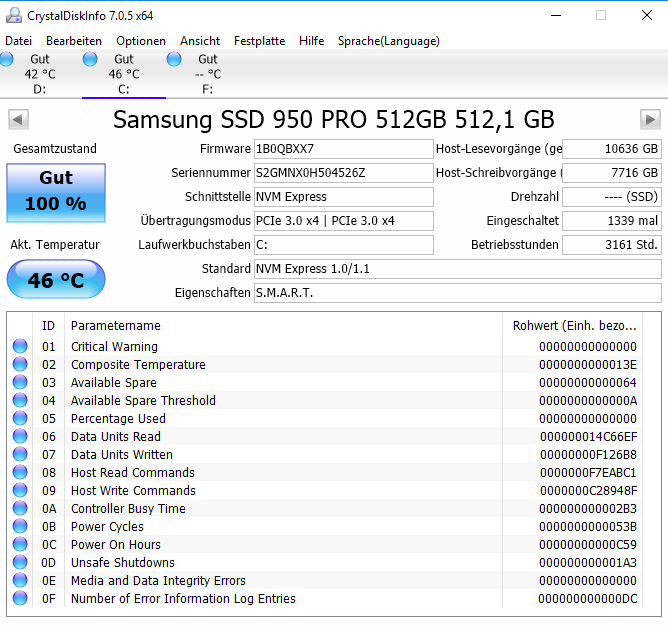
Task: Click the Rohwert column header
Action: click(573, 326)
